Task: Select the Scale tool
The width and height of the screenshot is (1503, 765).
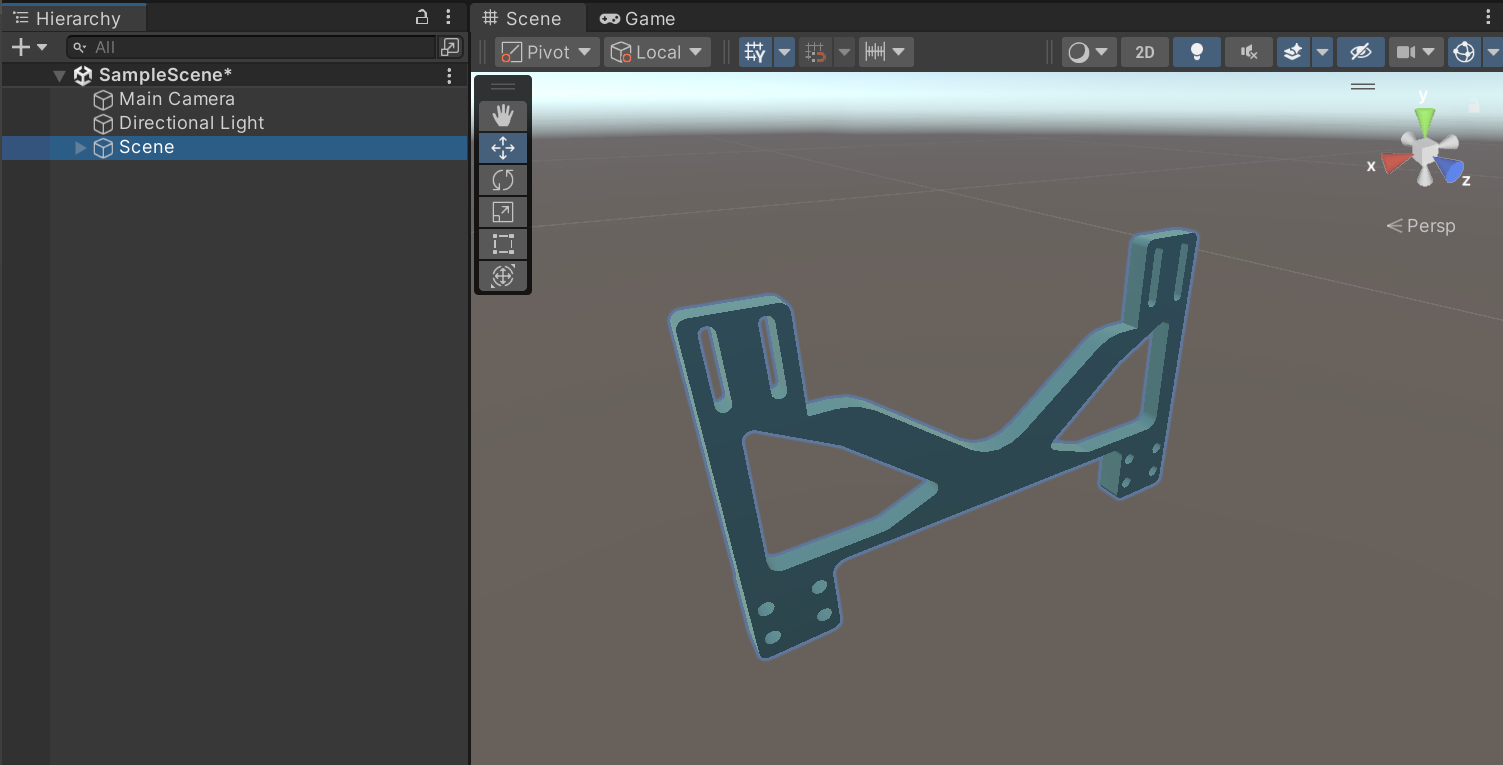Action: [x=503, y=212]
